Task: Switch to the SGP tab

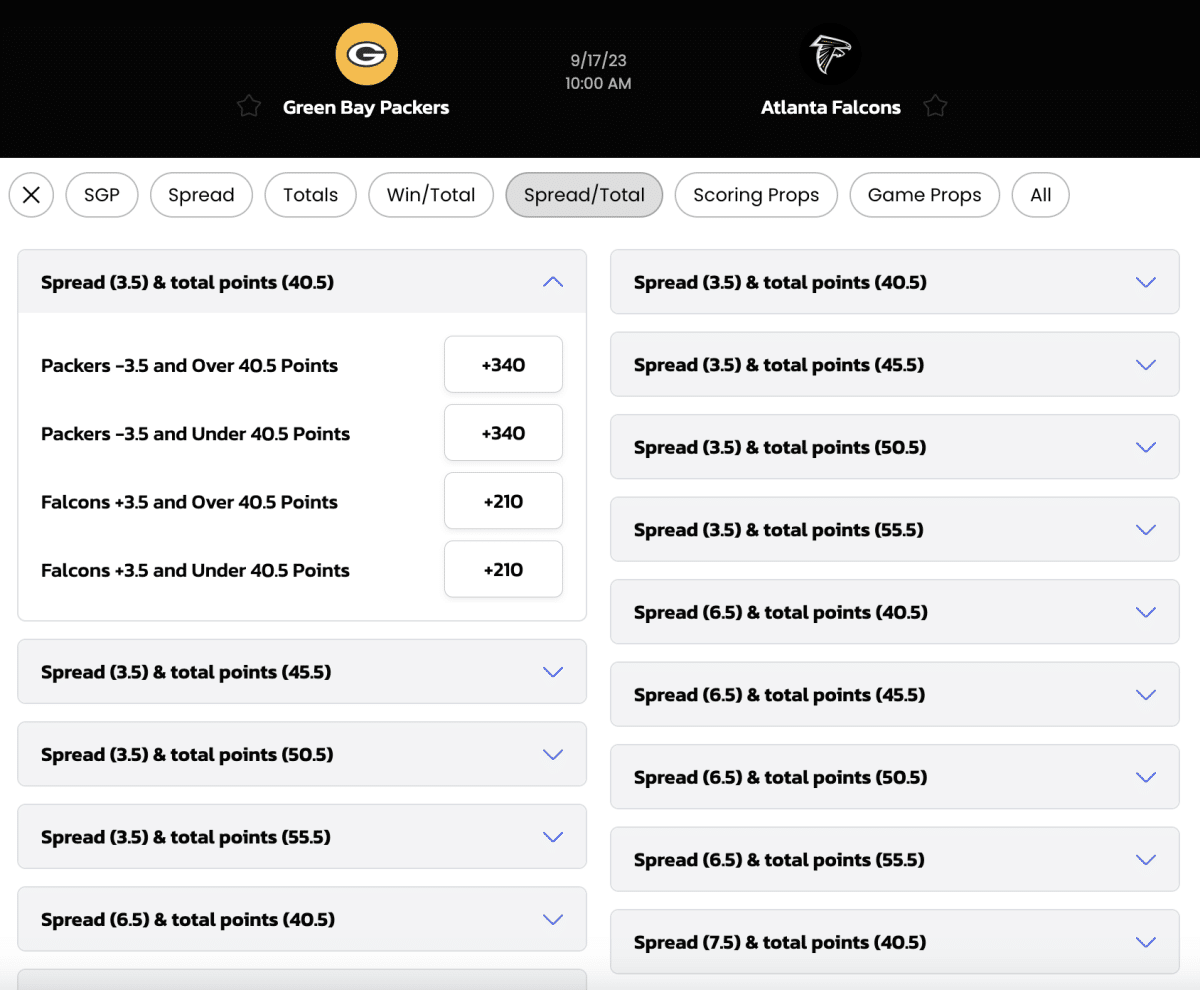Action: 101,195
